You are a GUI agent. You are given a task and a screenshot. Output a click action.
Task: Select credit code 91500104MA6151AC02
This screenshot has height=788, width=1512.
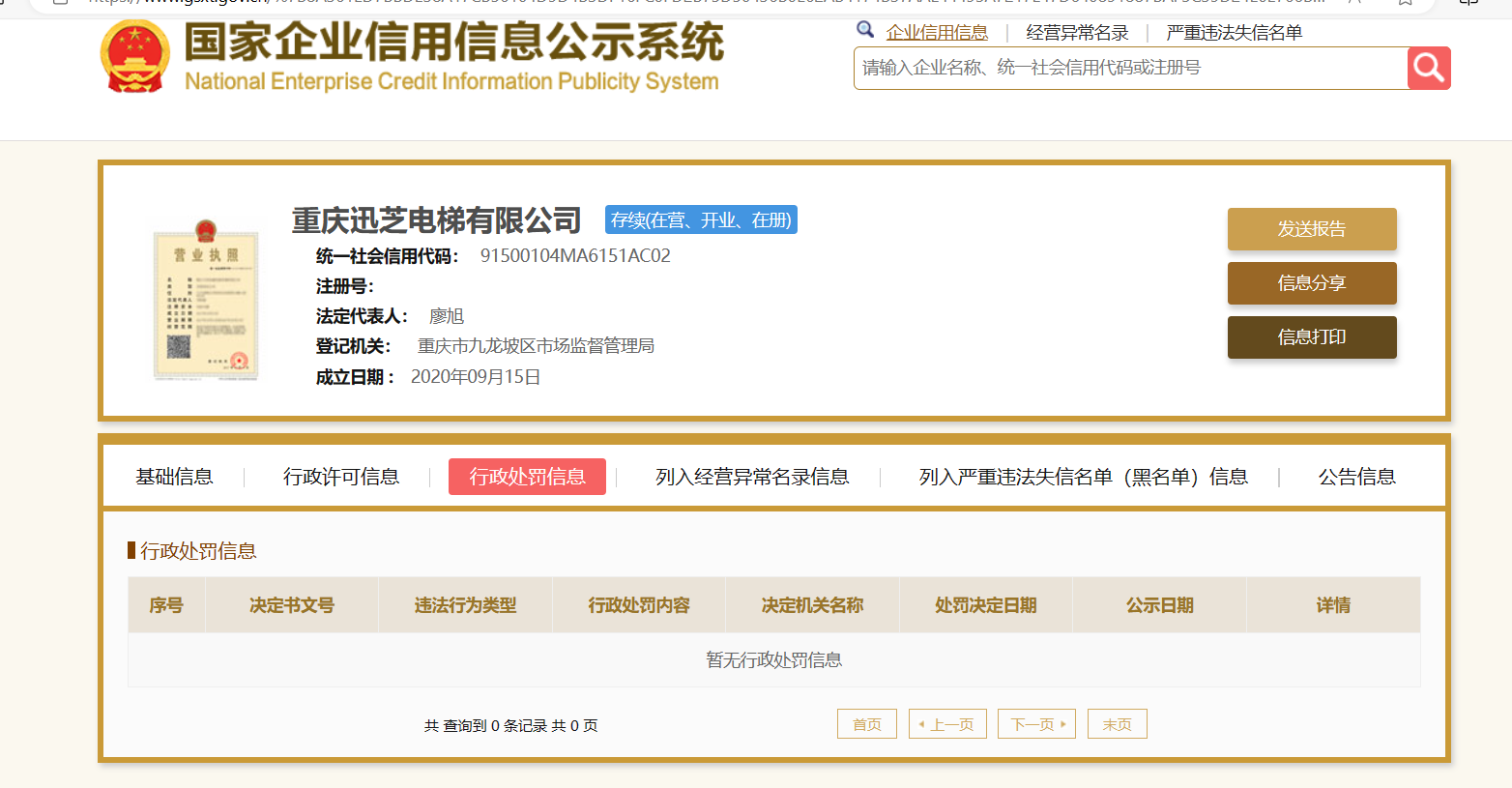575,256
